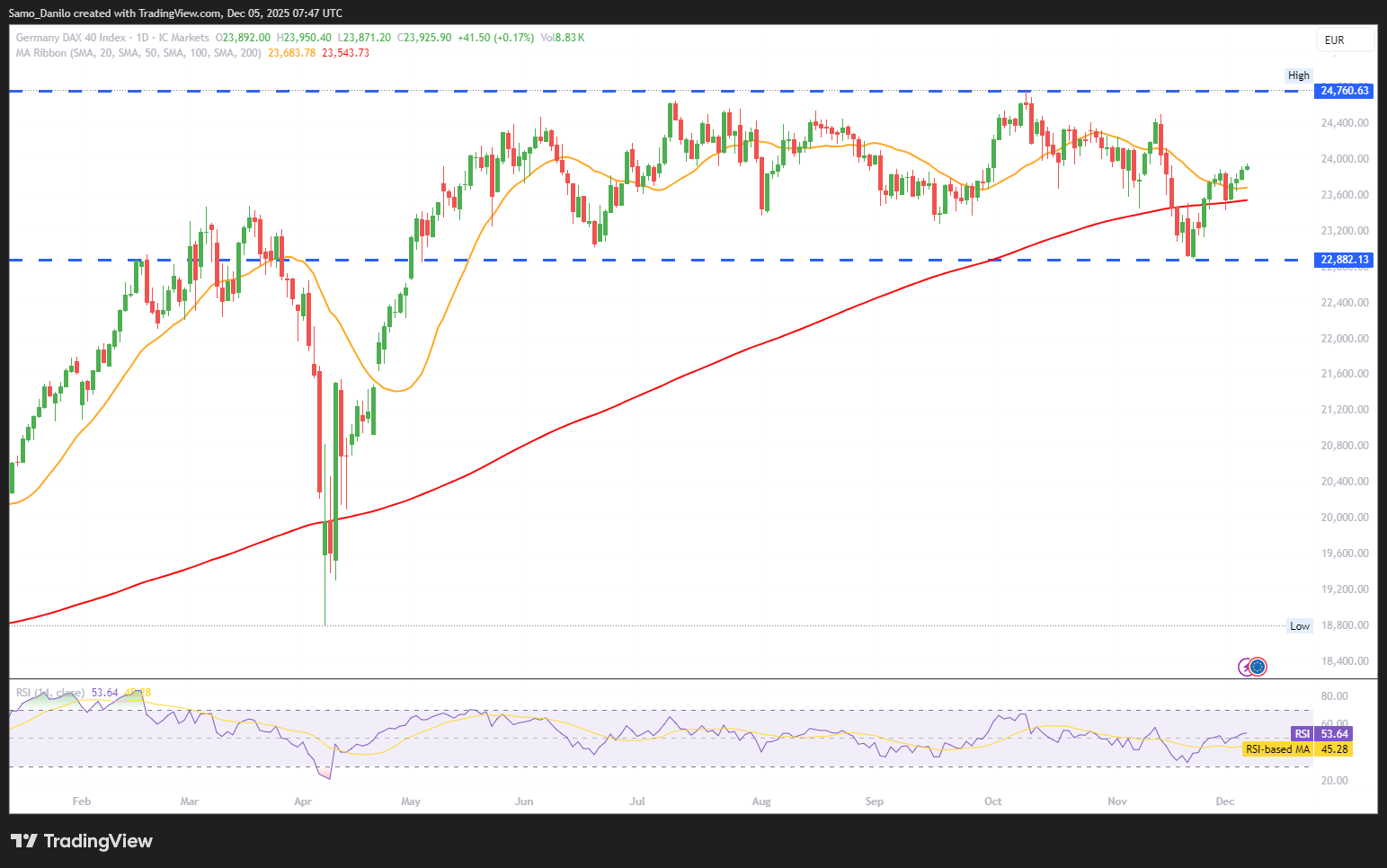
Task: Click the EU flag economic event icon
Action: (x=1258, y=666)
